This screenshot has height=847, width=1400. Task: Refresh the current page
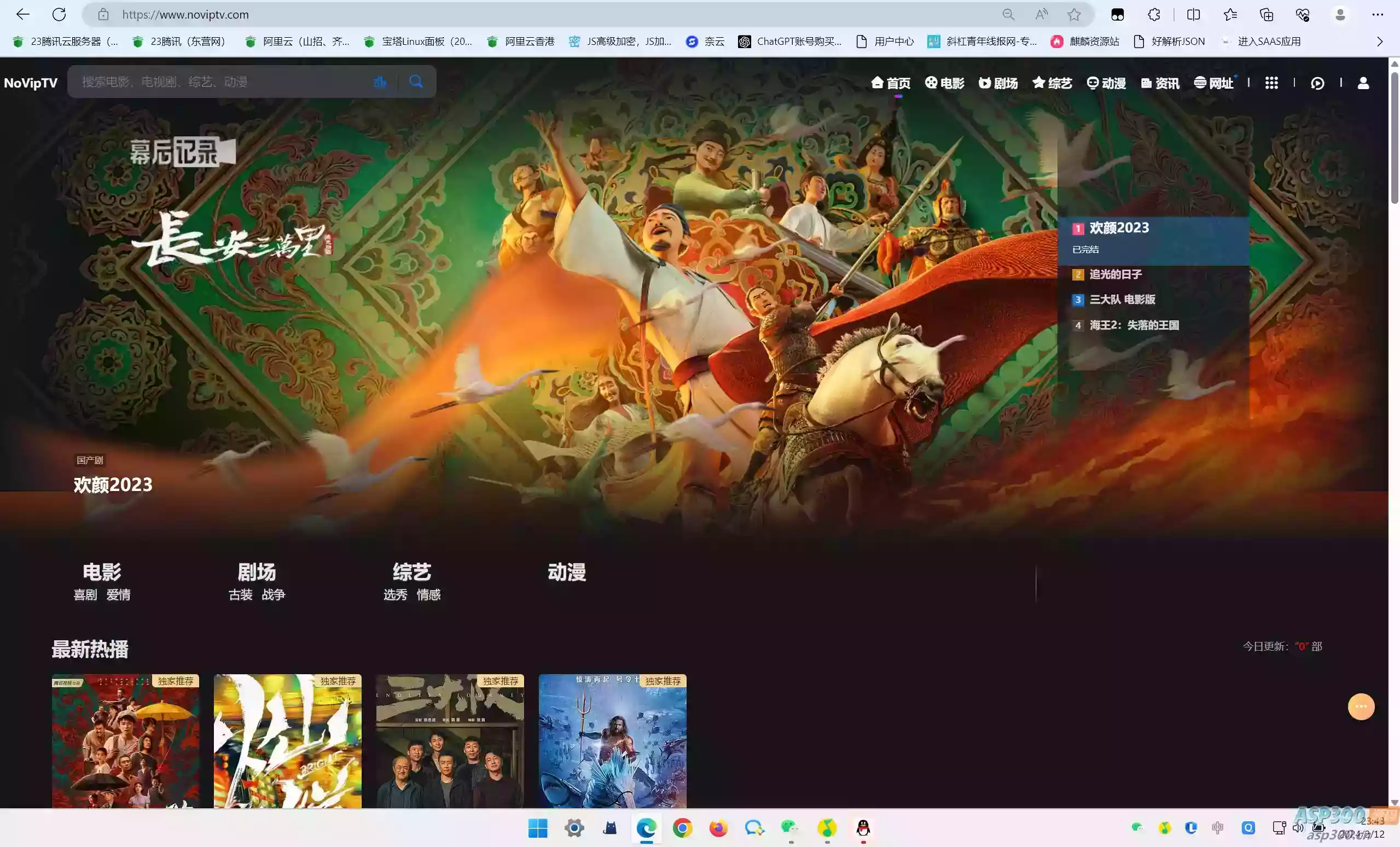pyautogui.click(x=59, y=15)
